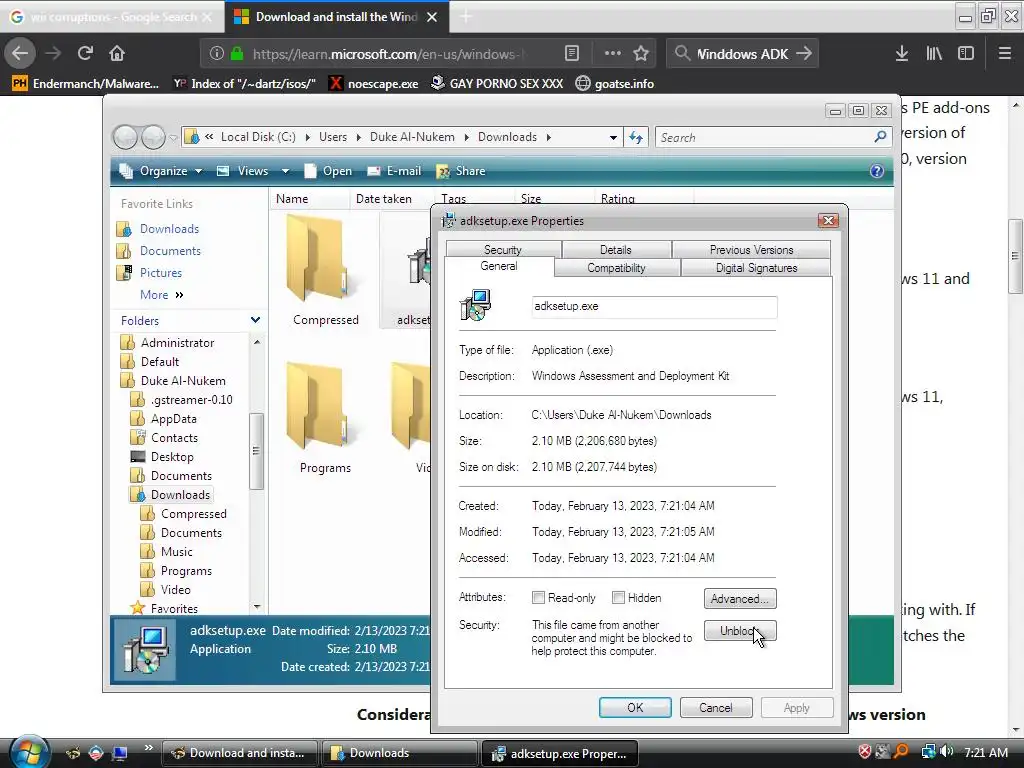The image size is (1024, 768).
Task: Show hidden quick launch icons chevron
Action: click(x=148, y=748)
